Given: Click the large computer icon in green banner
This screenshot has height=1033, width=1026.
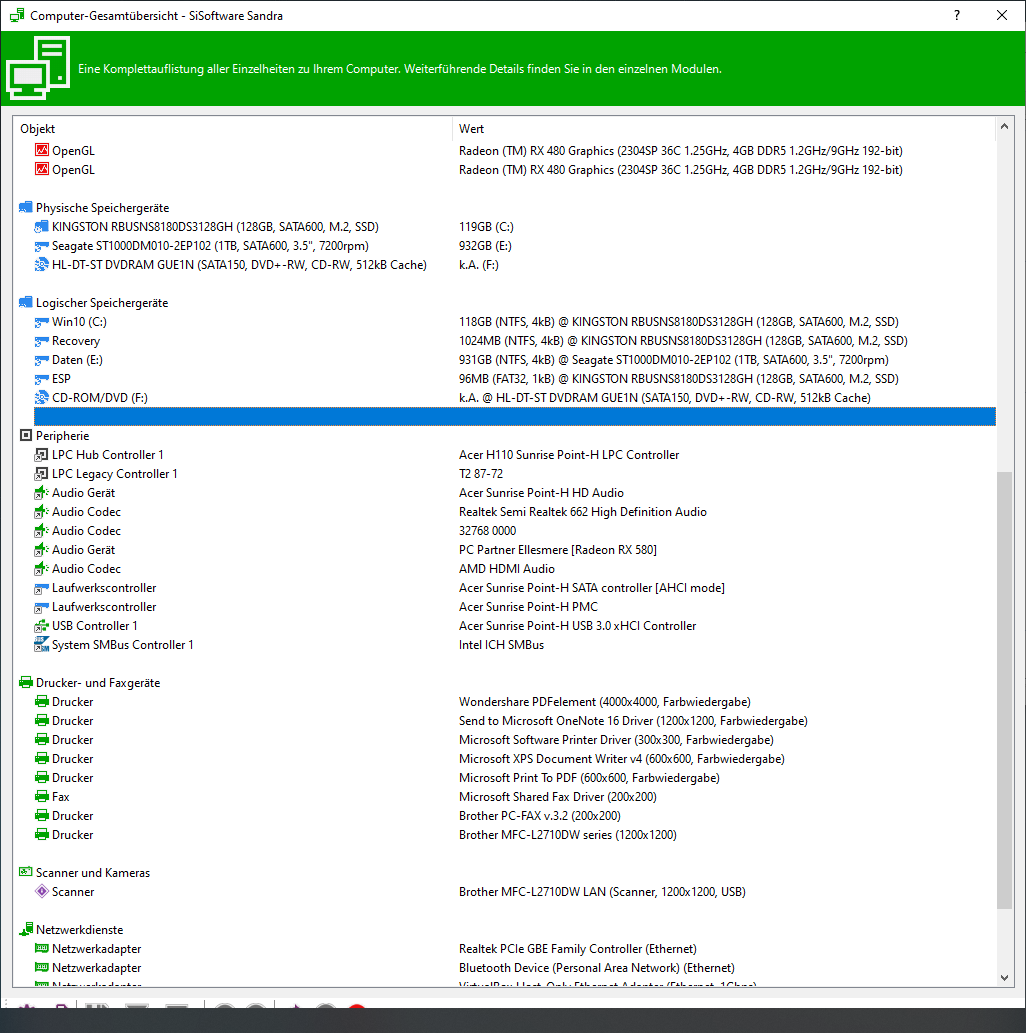Looking at the screenshot, I should click(x=39, y=68).
